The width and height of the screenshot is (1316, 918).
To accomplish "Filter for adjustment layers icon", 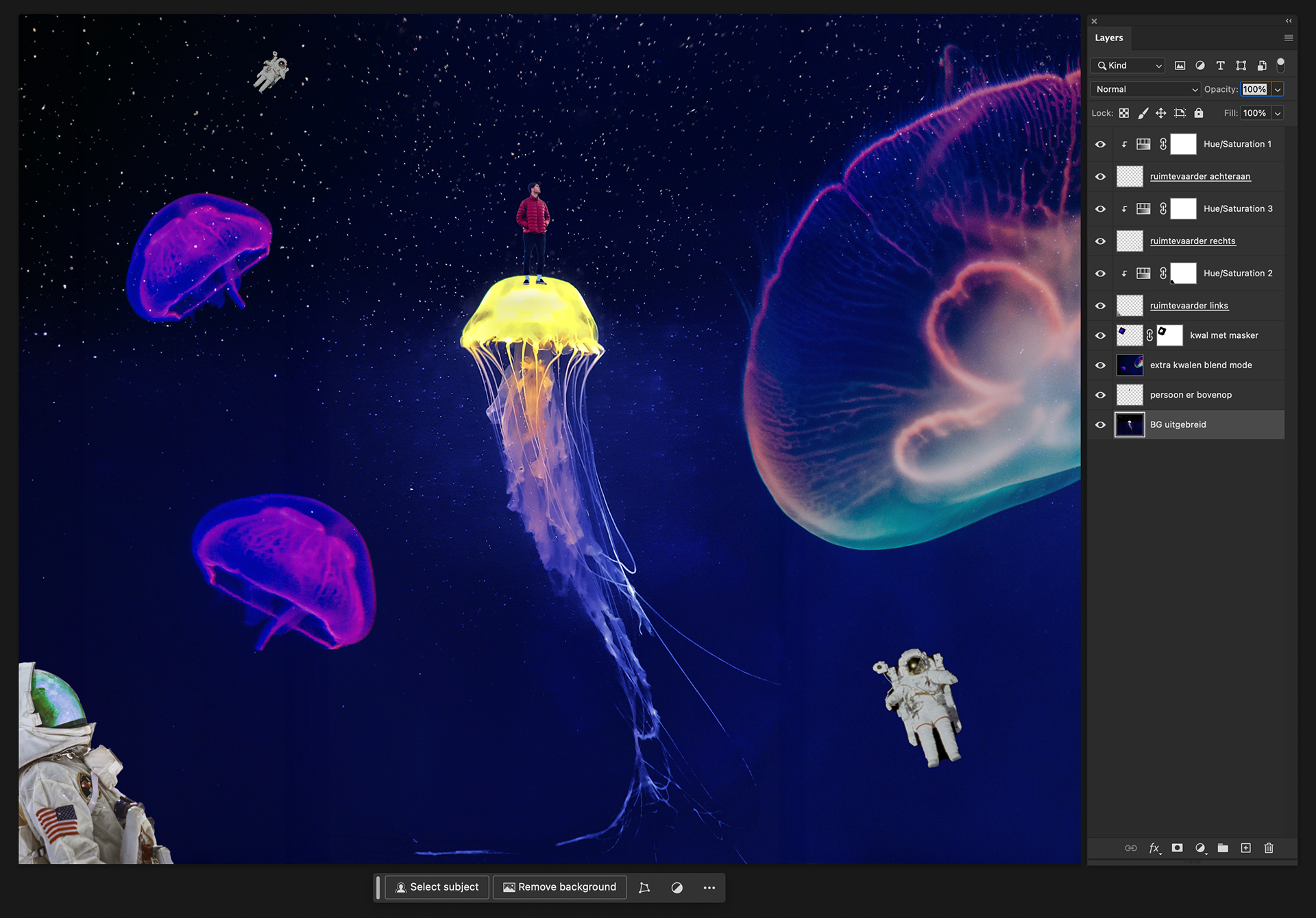I will [1199, 66].
